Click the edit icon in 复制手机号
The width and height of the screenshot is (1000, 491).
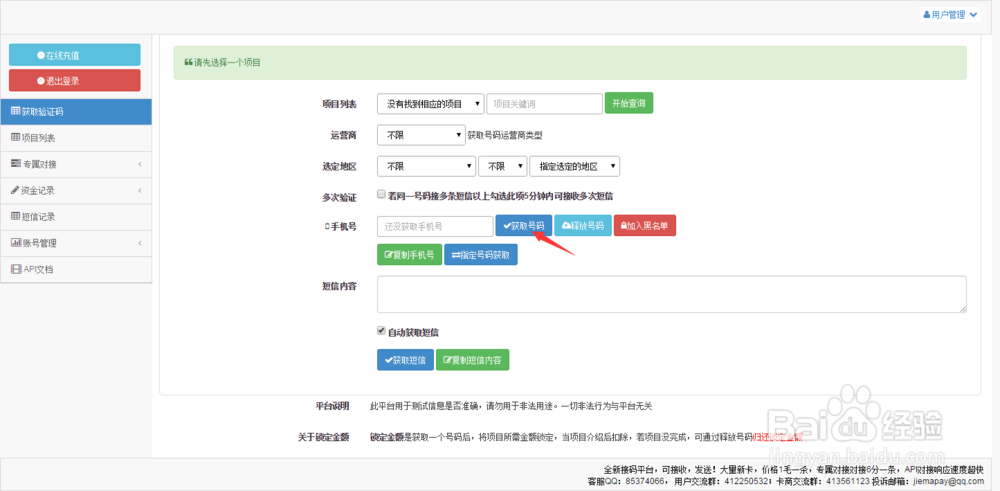388,255
